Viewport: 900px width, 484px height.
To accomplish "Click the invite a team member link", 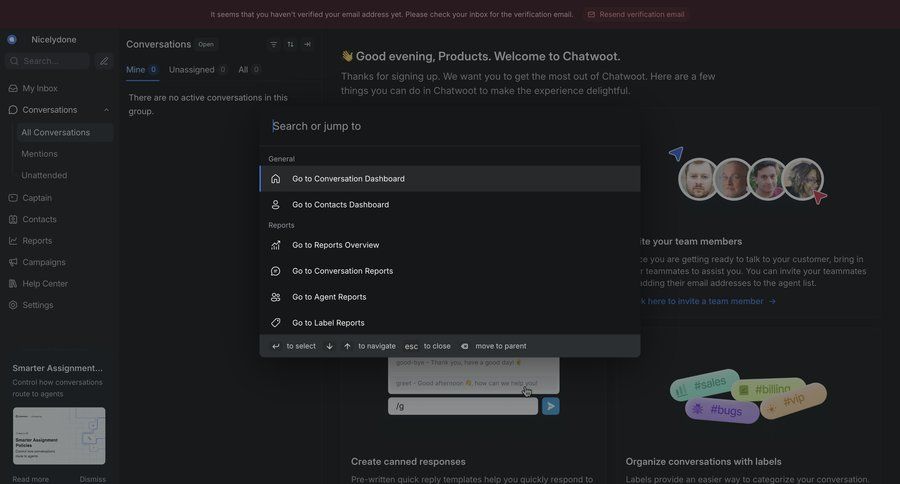I will [x=707, y=301].
